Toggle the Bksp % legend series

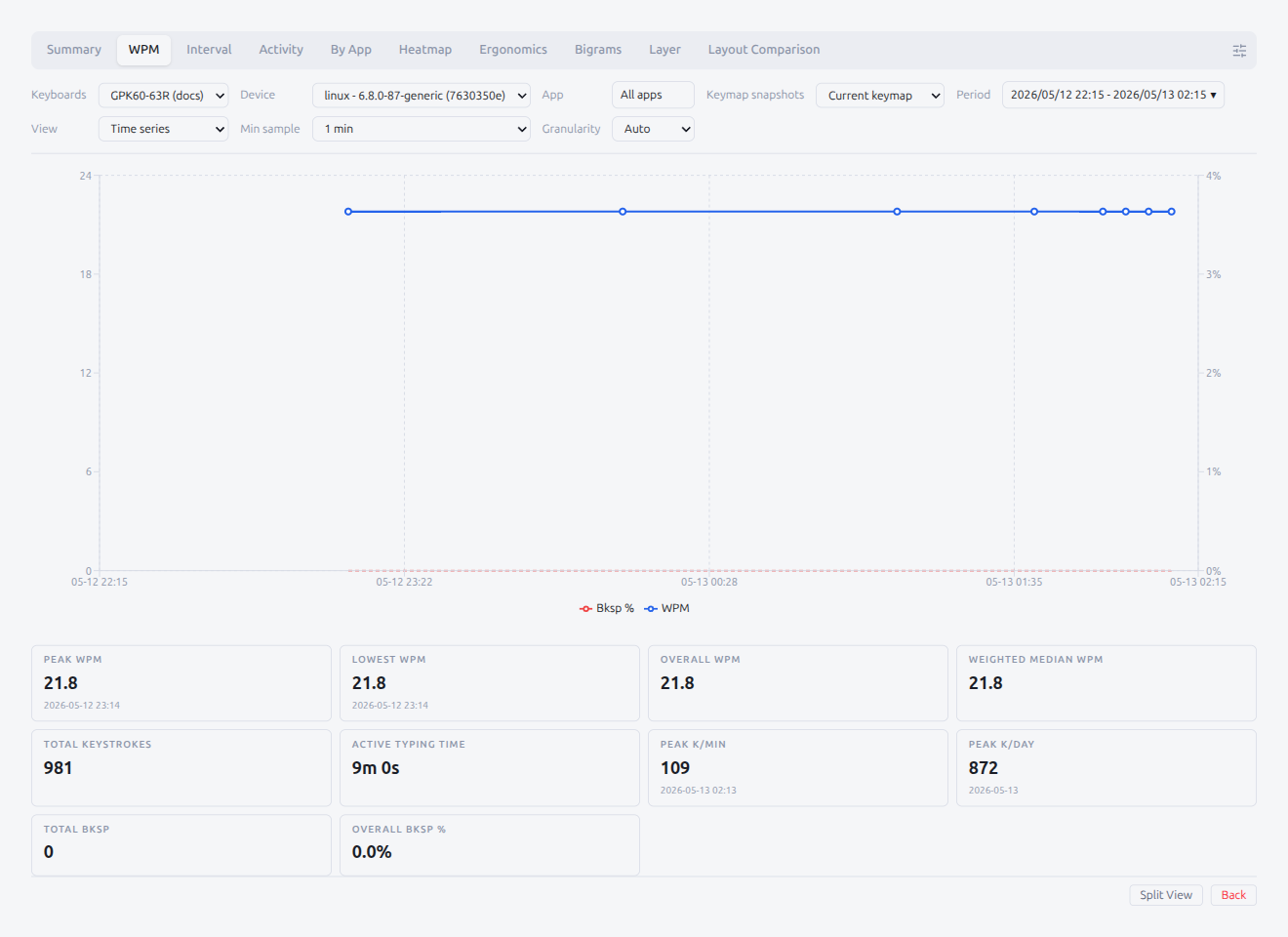(x=606, y=608)
